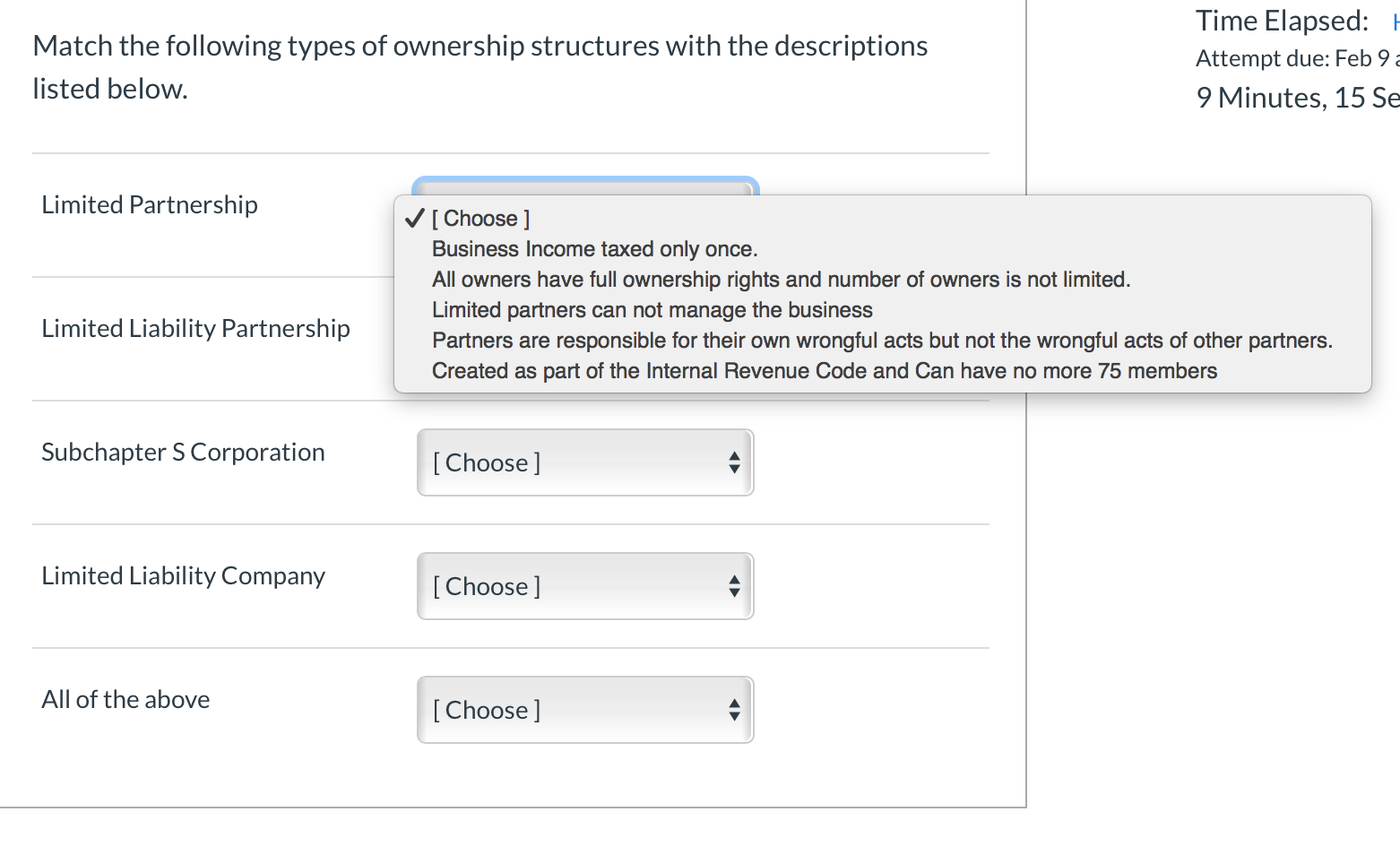
Task: Click the checkmark beside the selected Choose entry
Action: point(413,217)
